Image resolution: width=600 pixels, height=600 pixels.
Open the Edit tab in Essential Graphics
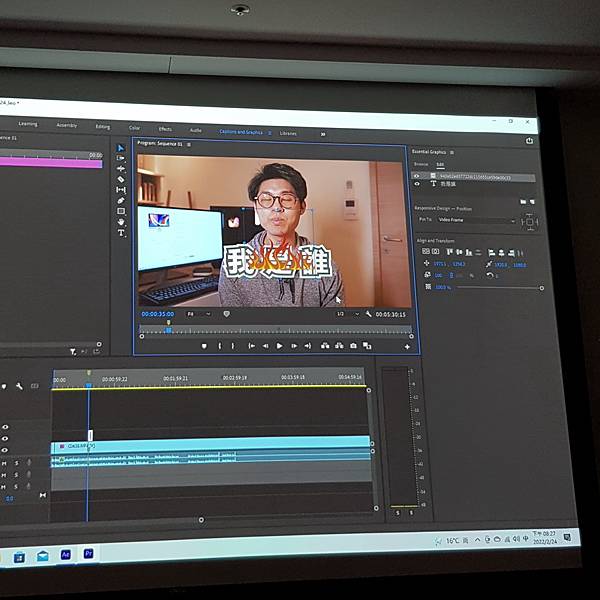pos(440,165)
